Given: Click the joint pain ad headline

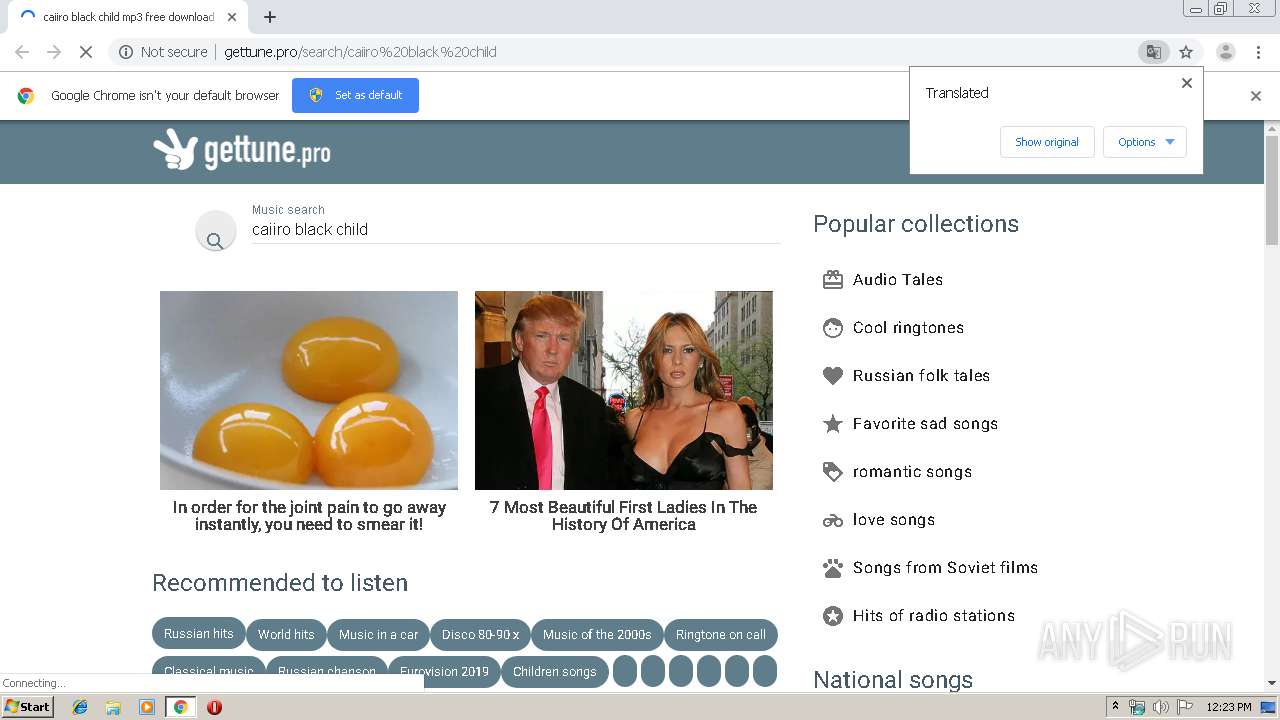Looking at the screenshot, I should (309, 516).
